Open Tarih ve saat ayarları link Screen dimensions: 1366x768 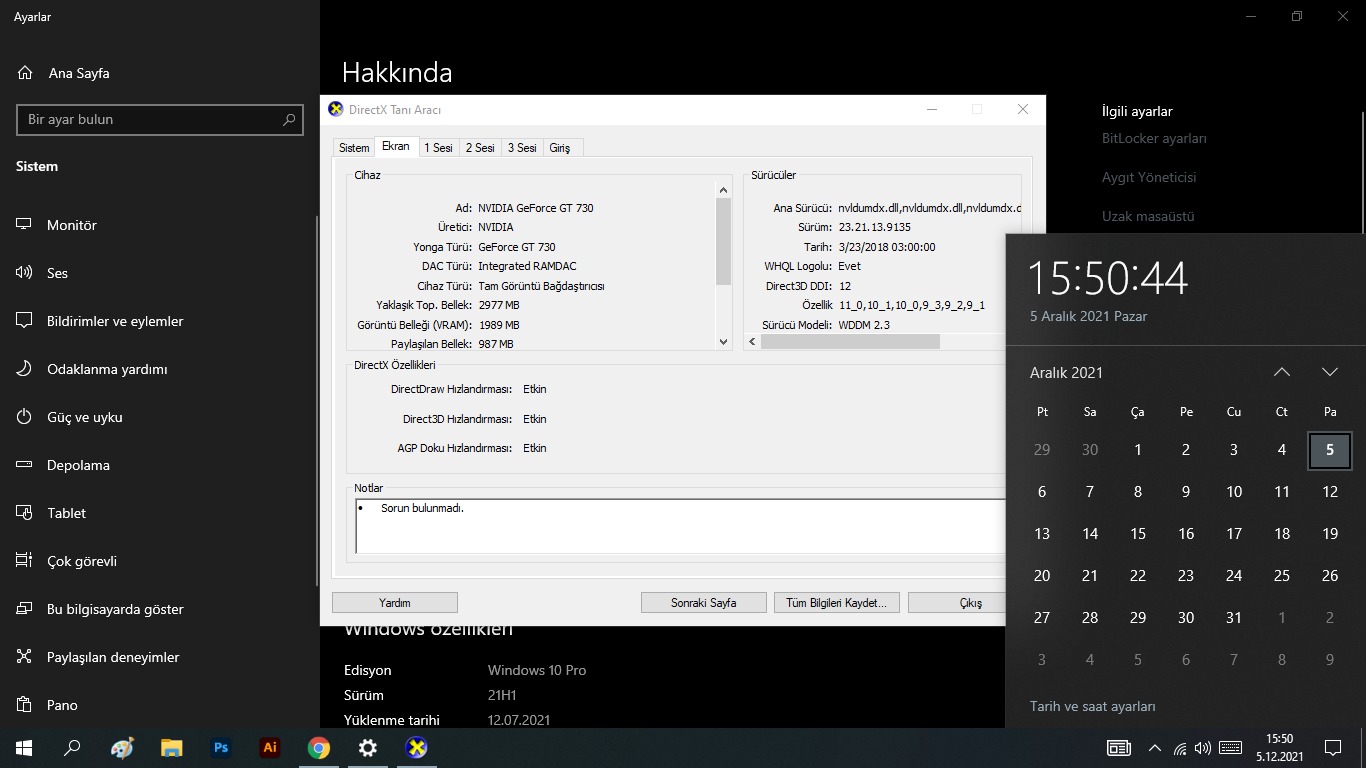click(x=1093, y=706)
